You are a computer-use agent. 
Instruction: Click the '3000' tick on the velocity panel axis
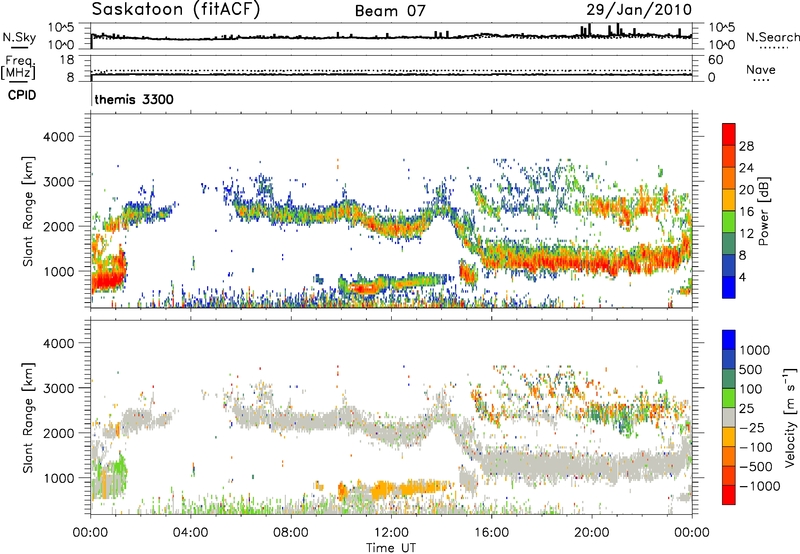[59, 388]
